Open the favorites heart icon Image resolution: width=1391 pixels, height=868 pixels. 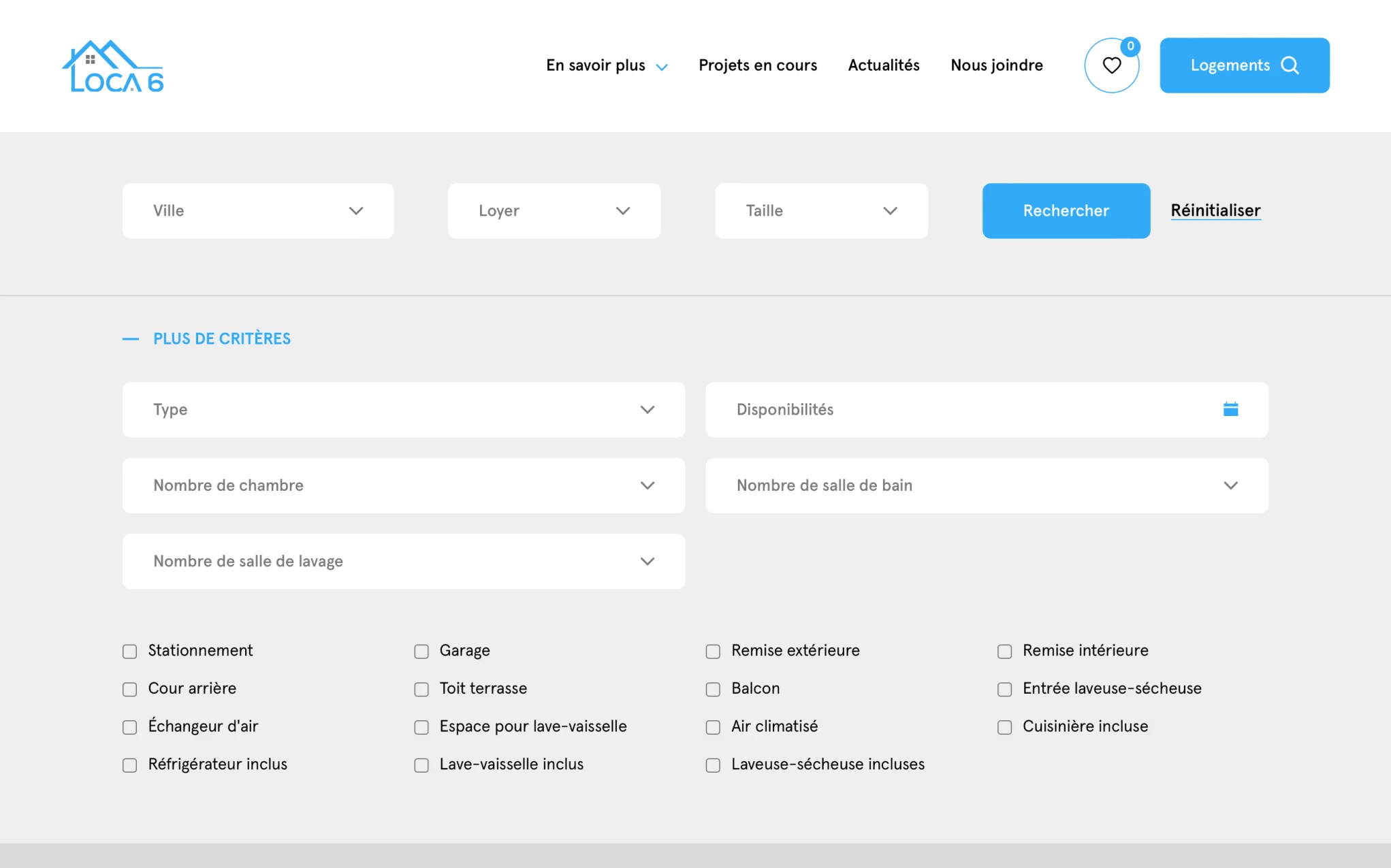coord(1111,65)
